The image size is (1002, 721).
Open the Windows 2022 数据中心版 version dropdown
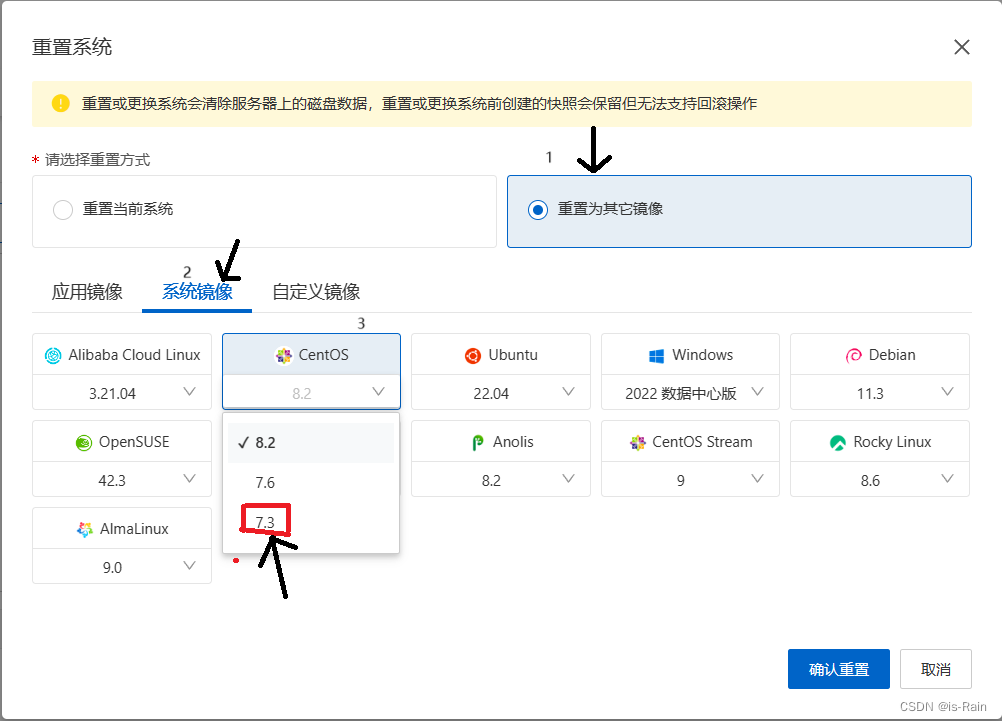point(690,392)
